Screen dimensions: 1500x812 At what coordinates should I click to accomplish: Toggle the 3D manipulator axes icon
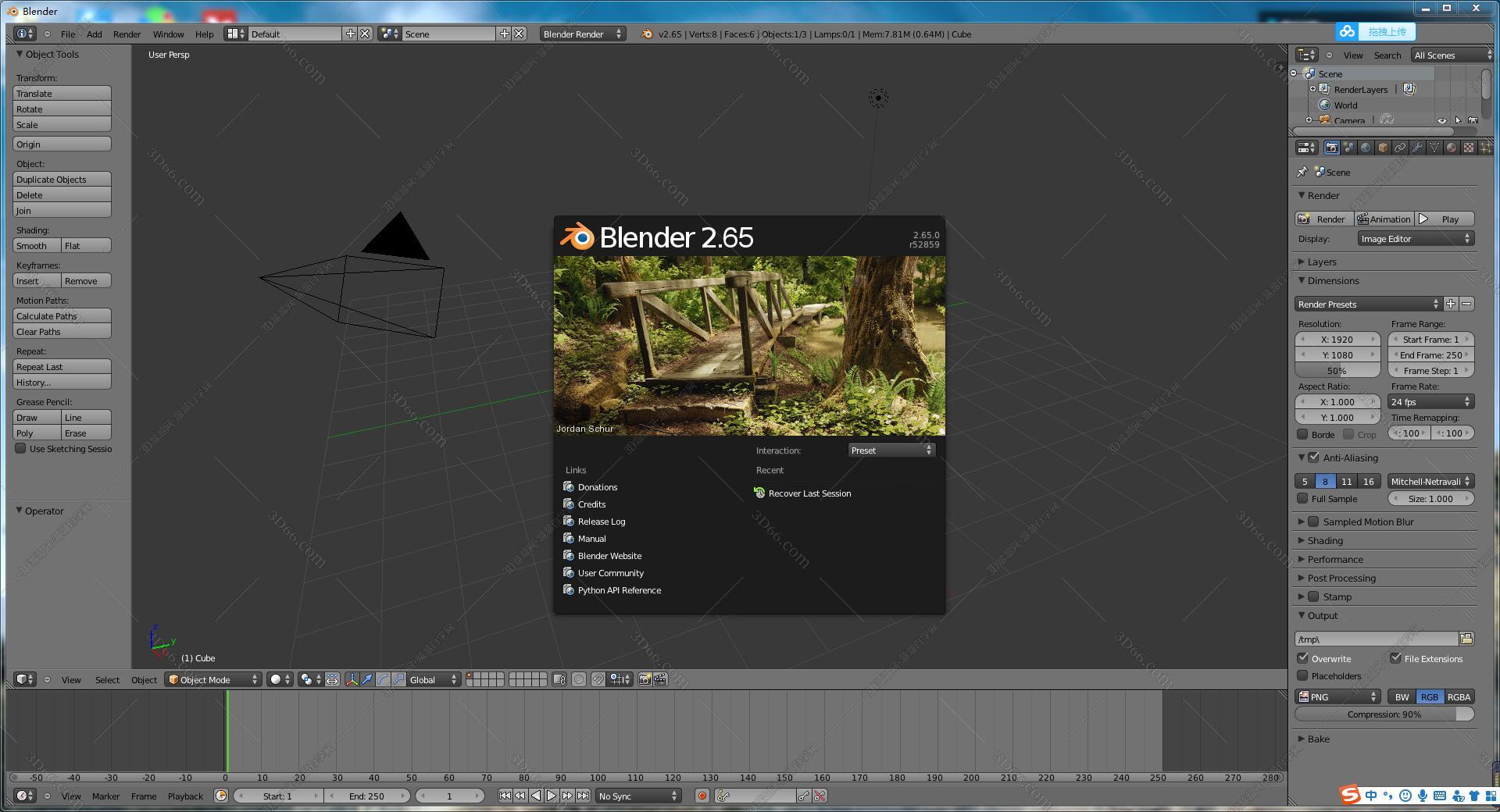coord(352,679)
